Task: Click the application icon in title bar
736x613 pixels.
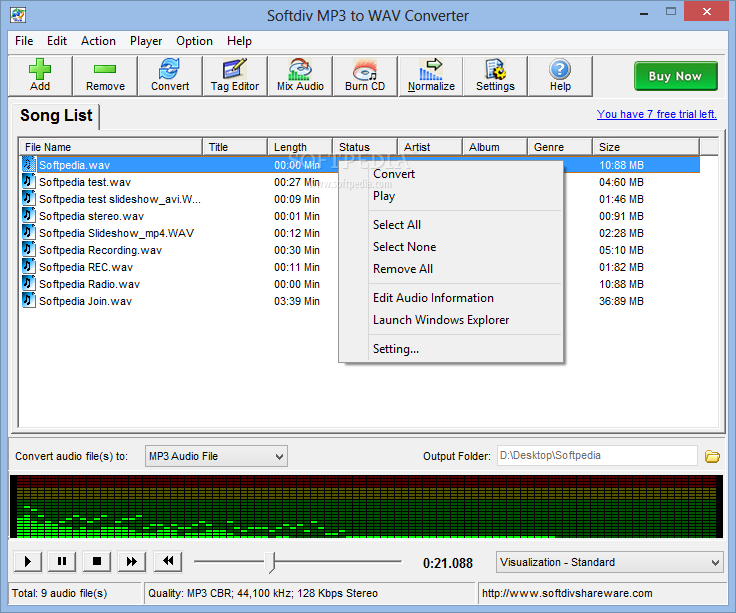Action: 18,15
